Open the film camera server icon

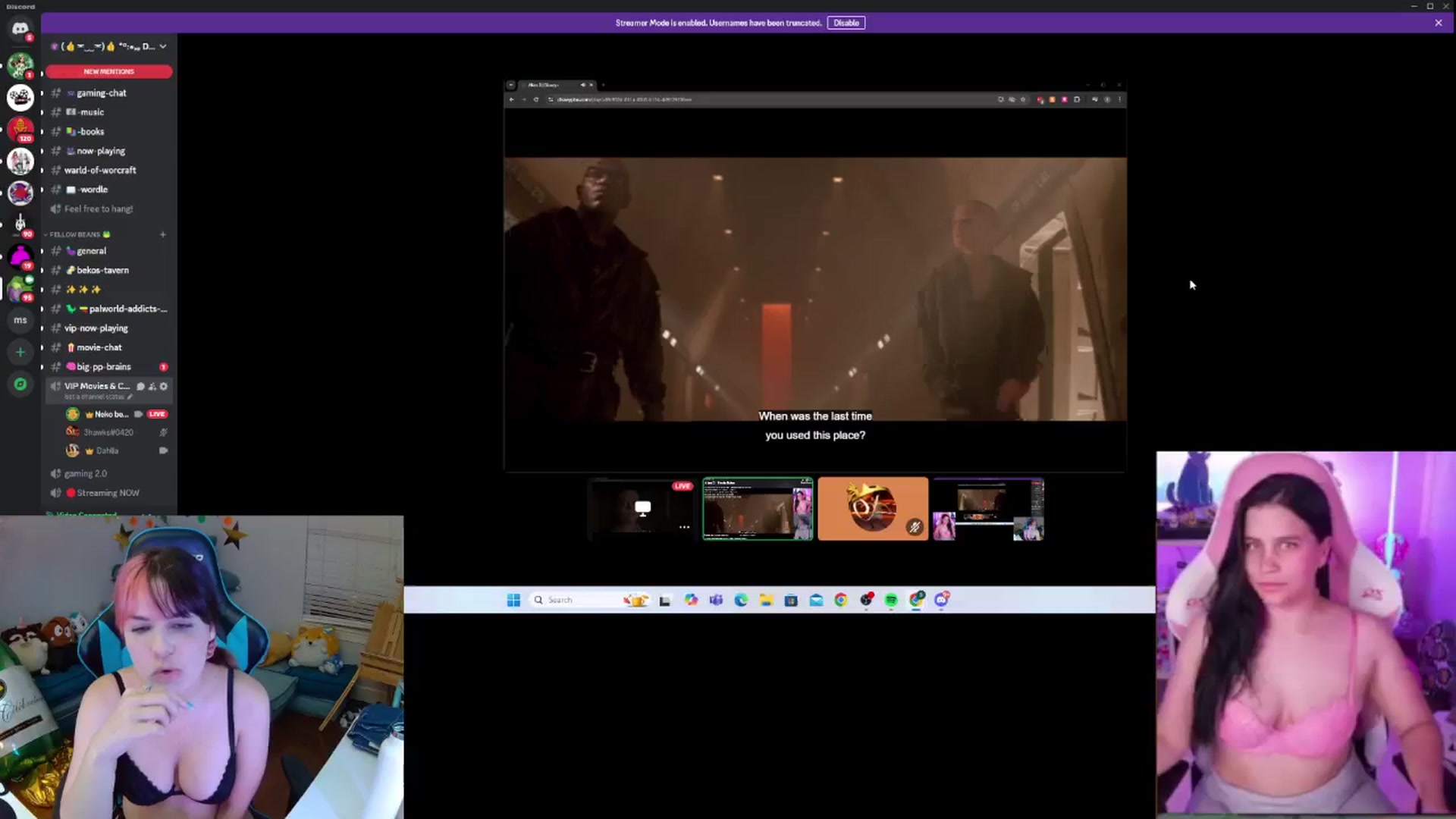[x=20, y=97]
